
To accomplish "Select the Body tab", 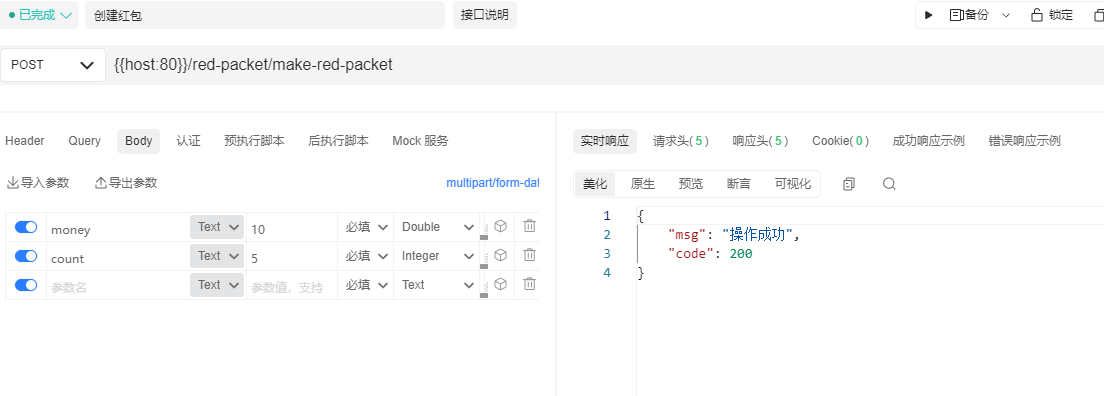I will [139, 141].
